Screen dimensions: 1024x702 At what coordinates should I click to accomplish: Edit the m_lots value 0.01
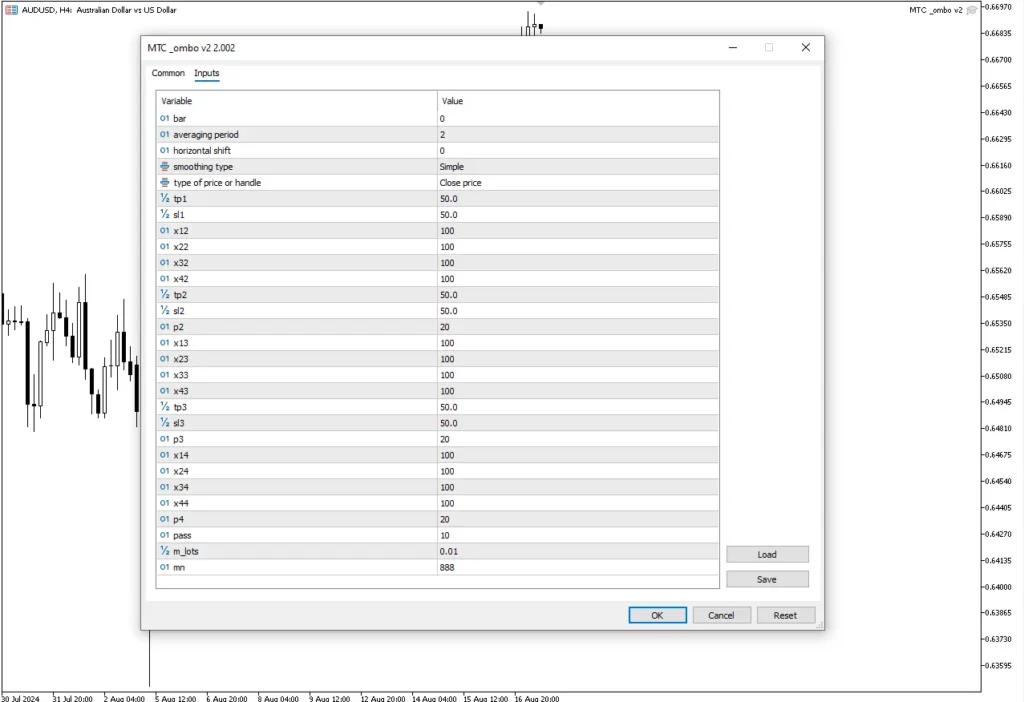tap(578, 551)
